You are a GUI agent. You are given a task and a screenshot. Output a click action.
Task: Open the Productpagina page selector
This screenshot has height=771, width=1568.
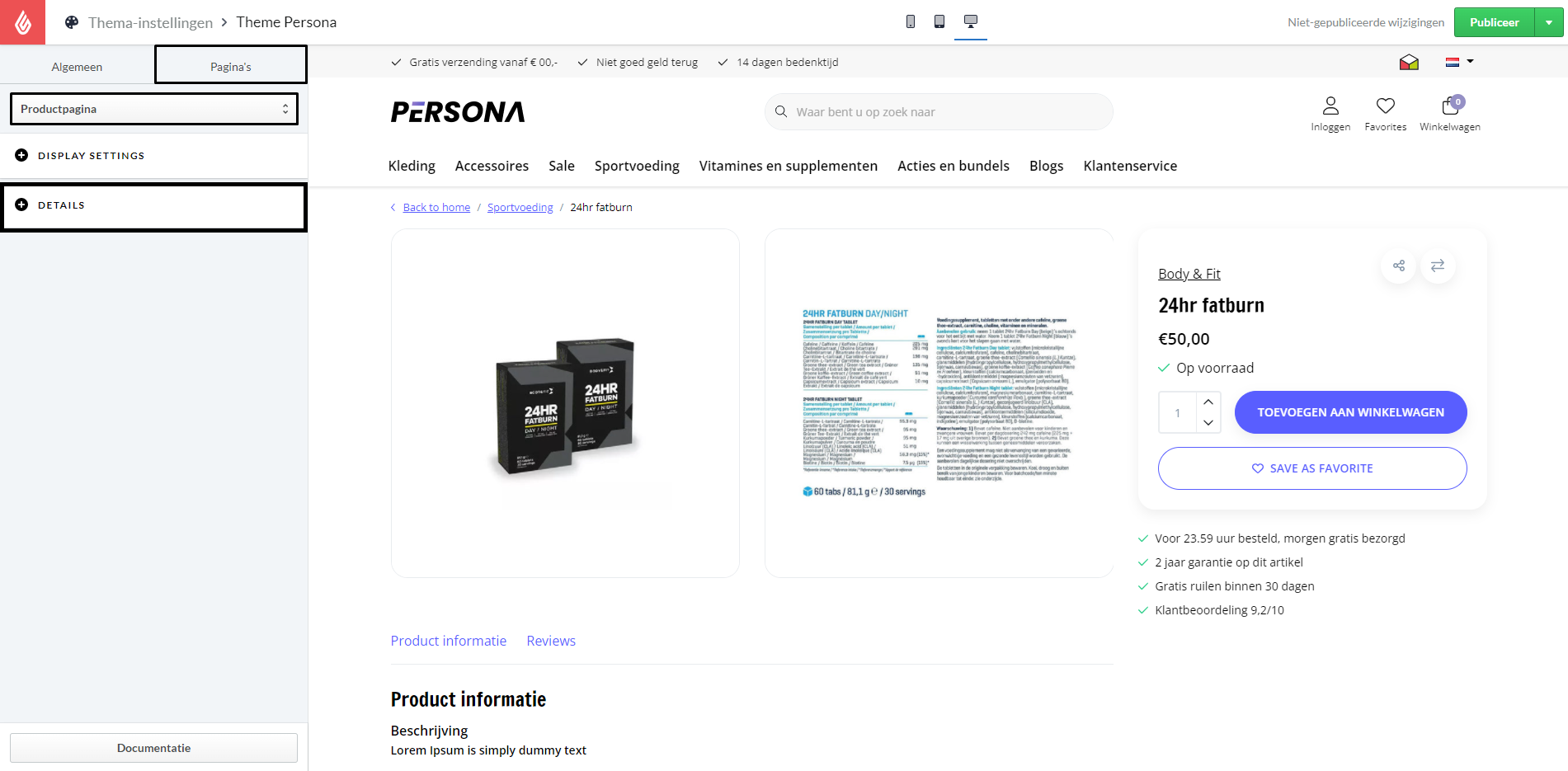pyautogui.click(x=153, y=109)
